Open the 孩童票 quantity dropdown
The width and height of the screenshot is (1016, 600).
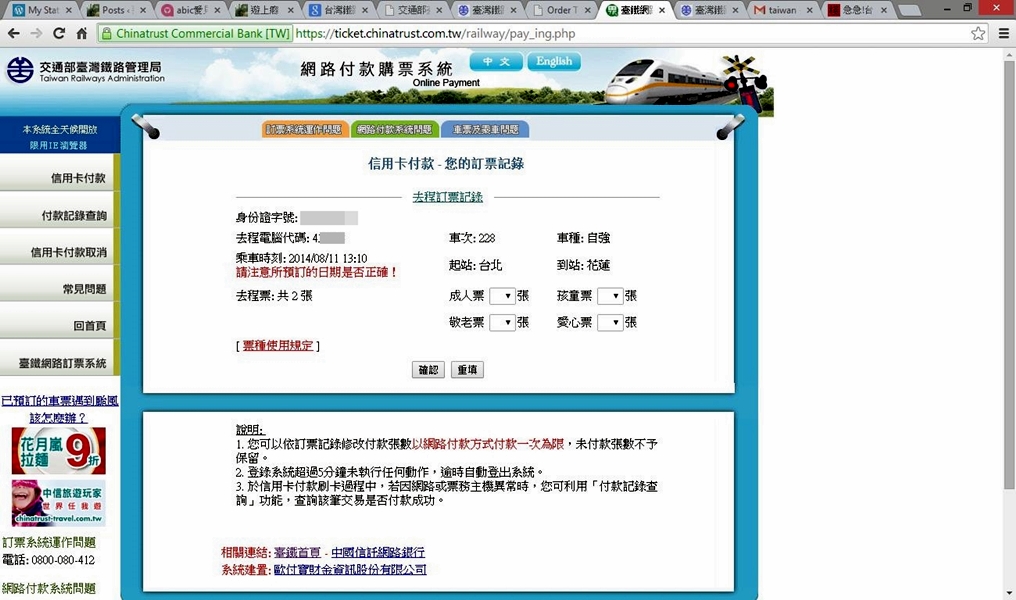click(610, 296)
